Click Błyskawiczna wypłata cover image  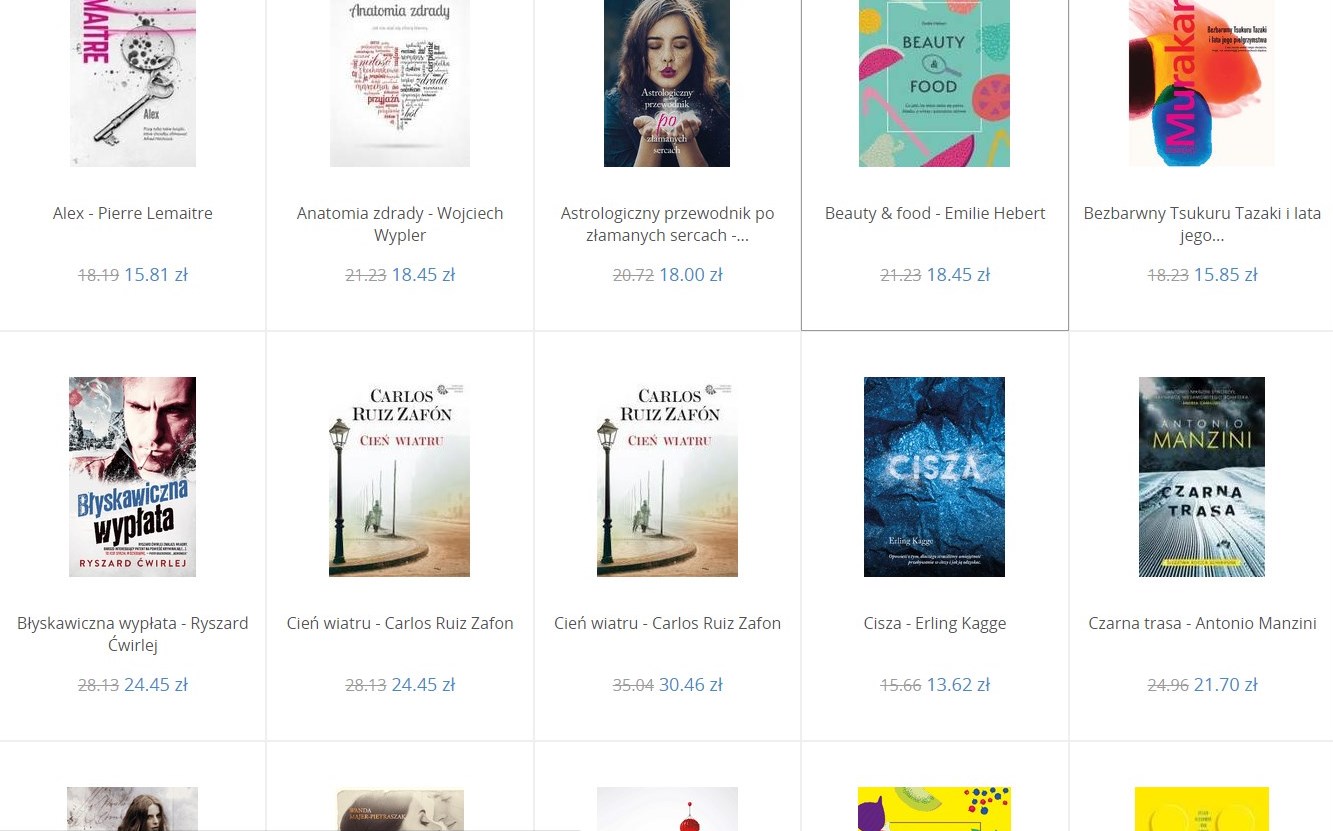pyautogui.click(x=132, y=477)
